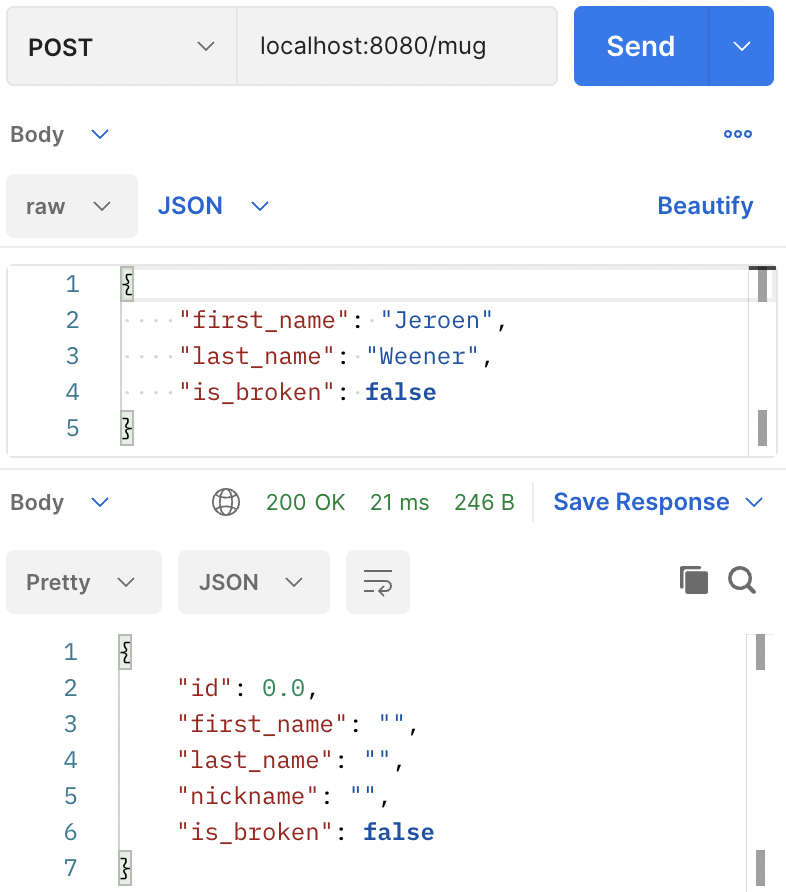
Task: Place cursor on "Weener" value
Action: coord(423,357)
